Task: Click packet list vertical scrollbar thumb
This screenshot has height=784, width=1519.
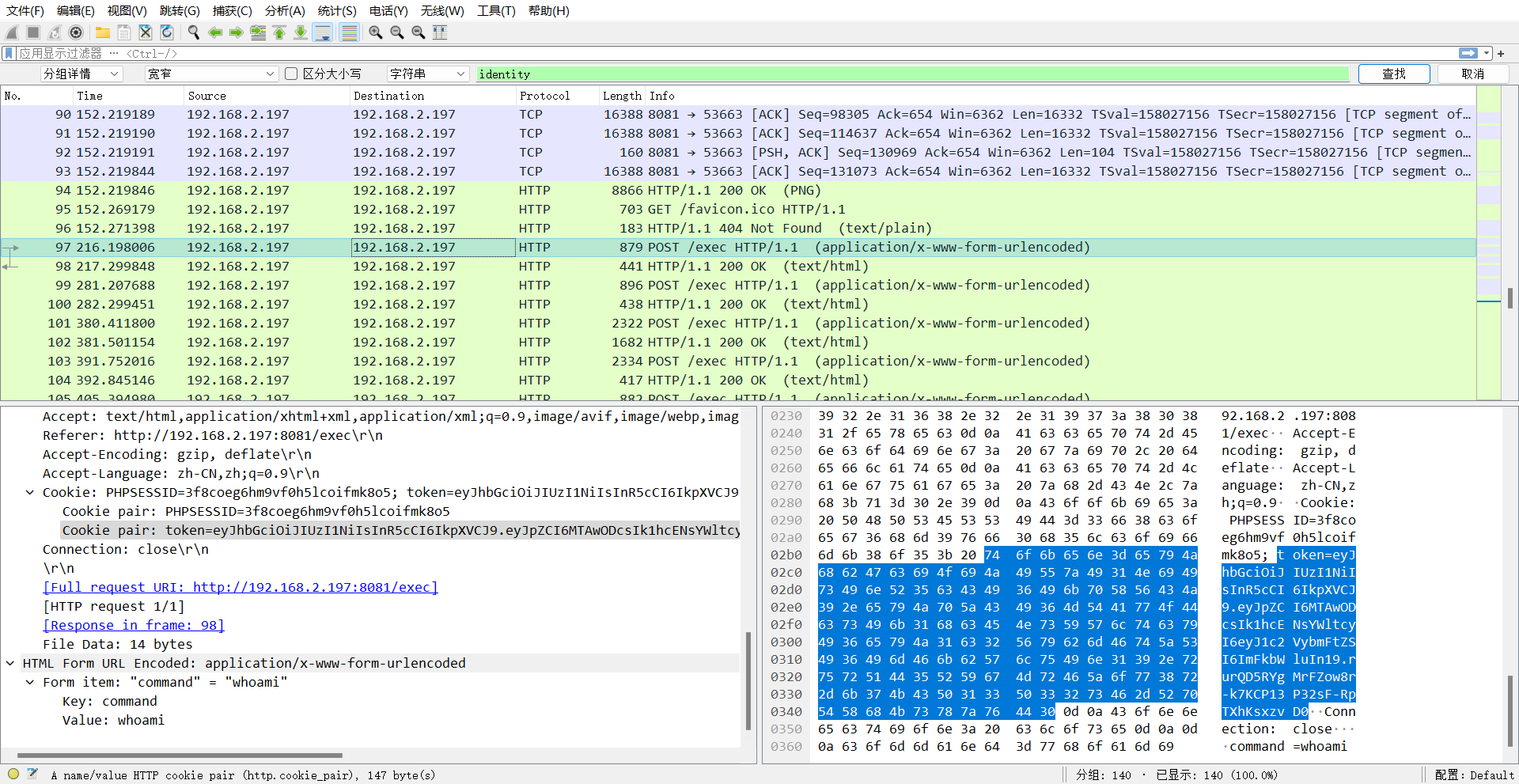Action: pos(1510,297)
